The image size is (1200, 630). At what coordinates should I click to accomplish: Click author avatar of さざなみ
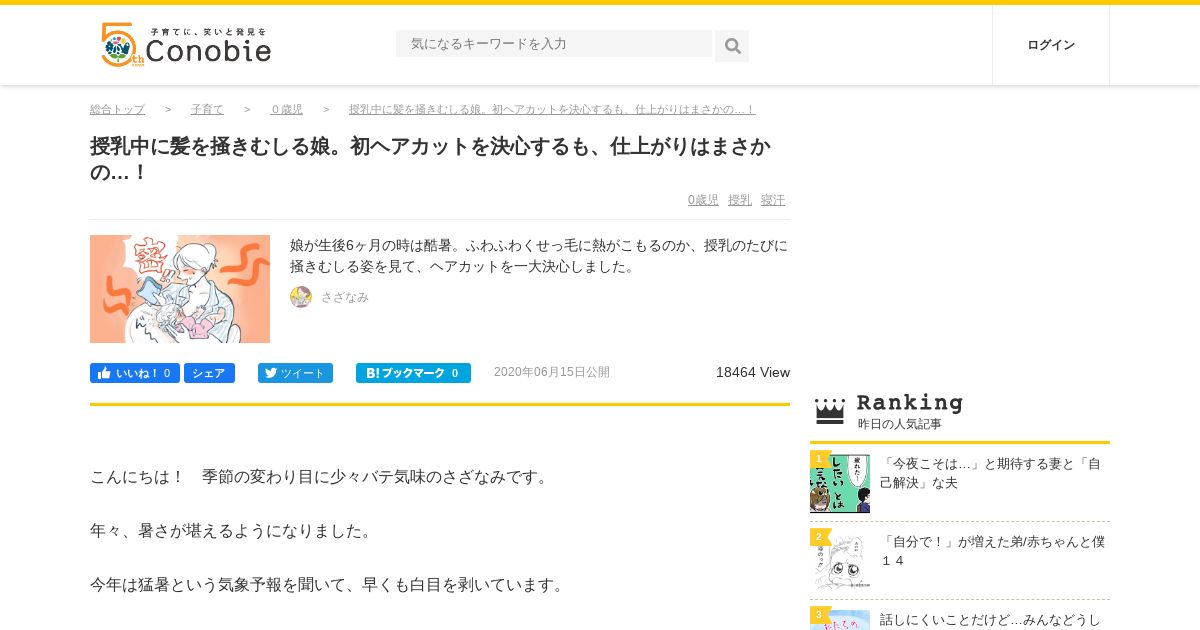[301, 297]
